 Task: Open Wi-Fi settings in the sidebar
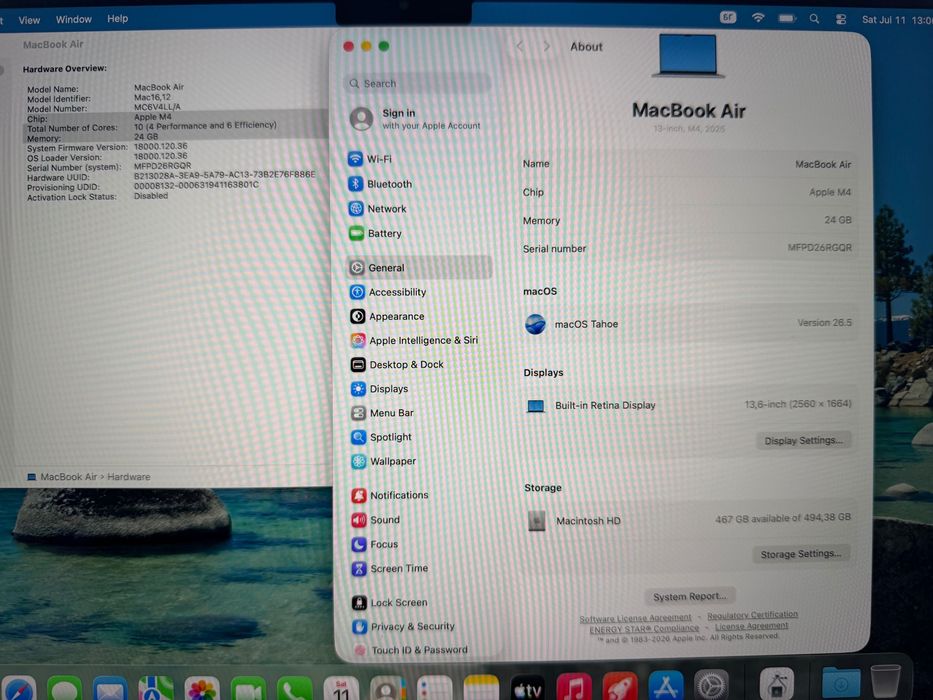370,159
